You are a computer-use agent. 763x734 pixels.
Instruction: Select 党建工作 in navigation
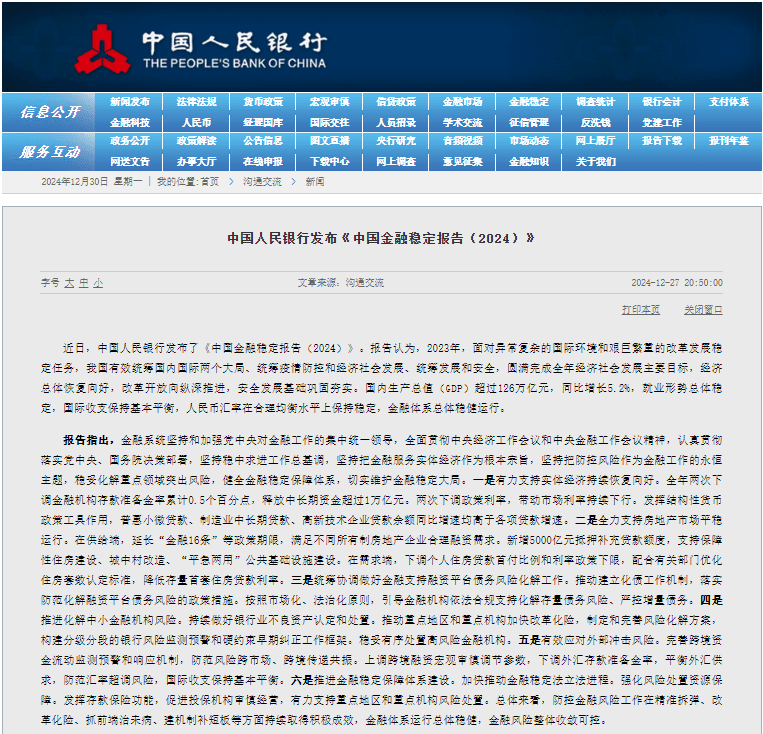point(662,123)
